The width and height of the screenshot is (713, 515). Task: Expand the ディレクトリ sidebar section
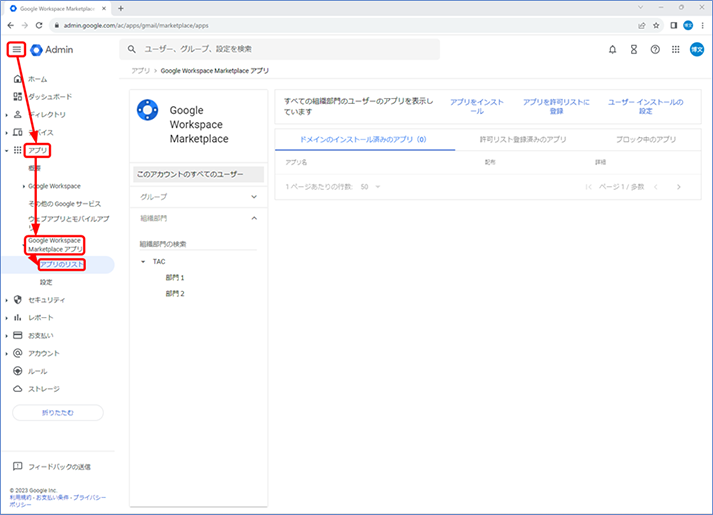[x=6, y=115]
